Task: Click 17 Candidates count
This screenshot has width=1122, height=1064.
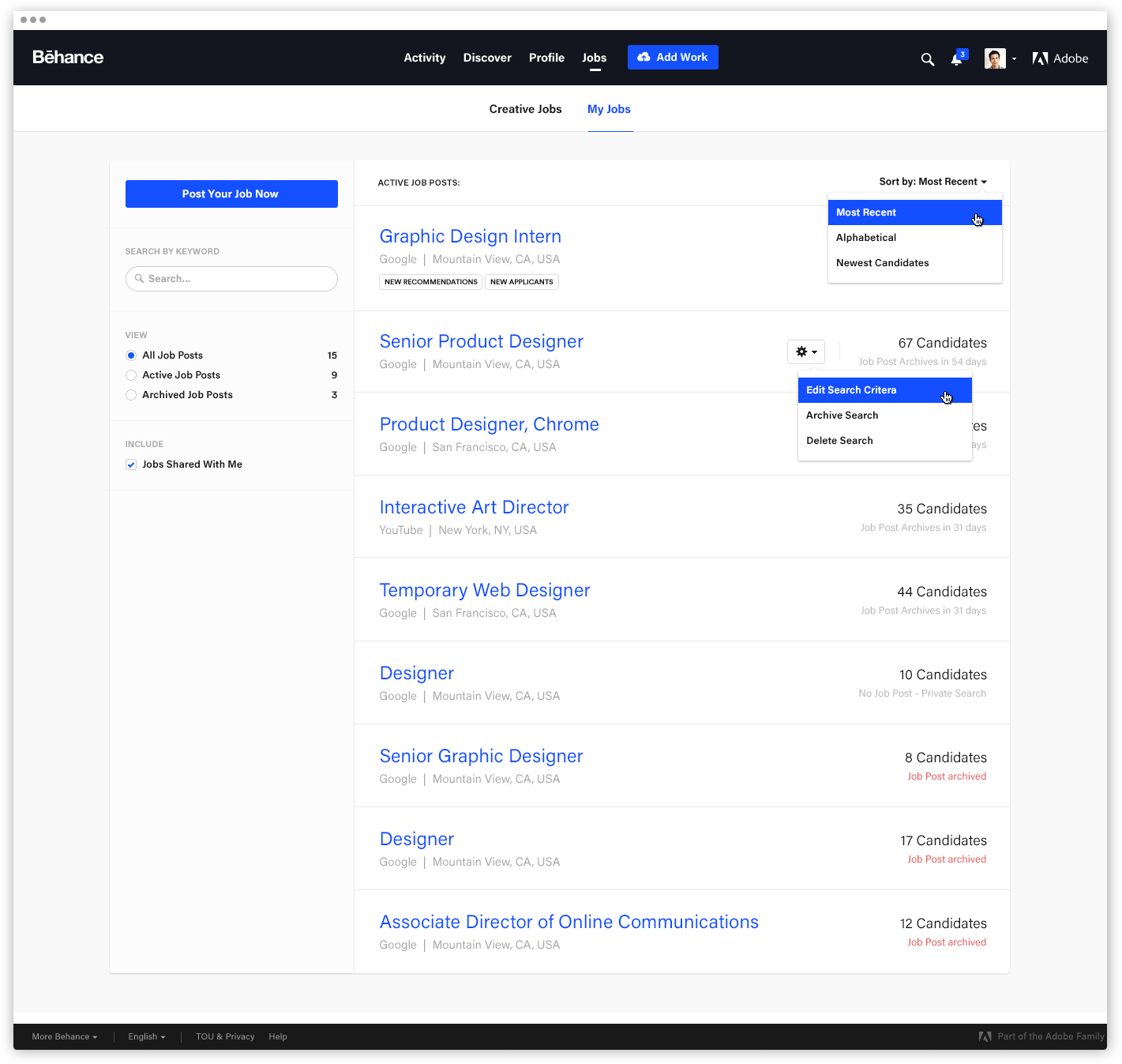Action: pos(944,840)
